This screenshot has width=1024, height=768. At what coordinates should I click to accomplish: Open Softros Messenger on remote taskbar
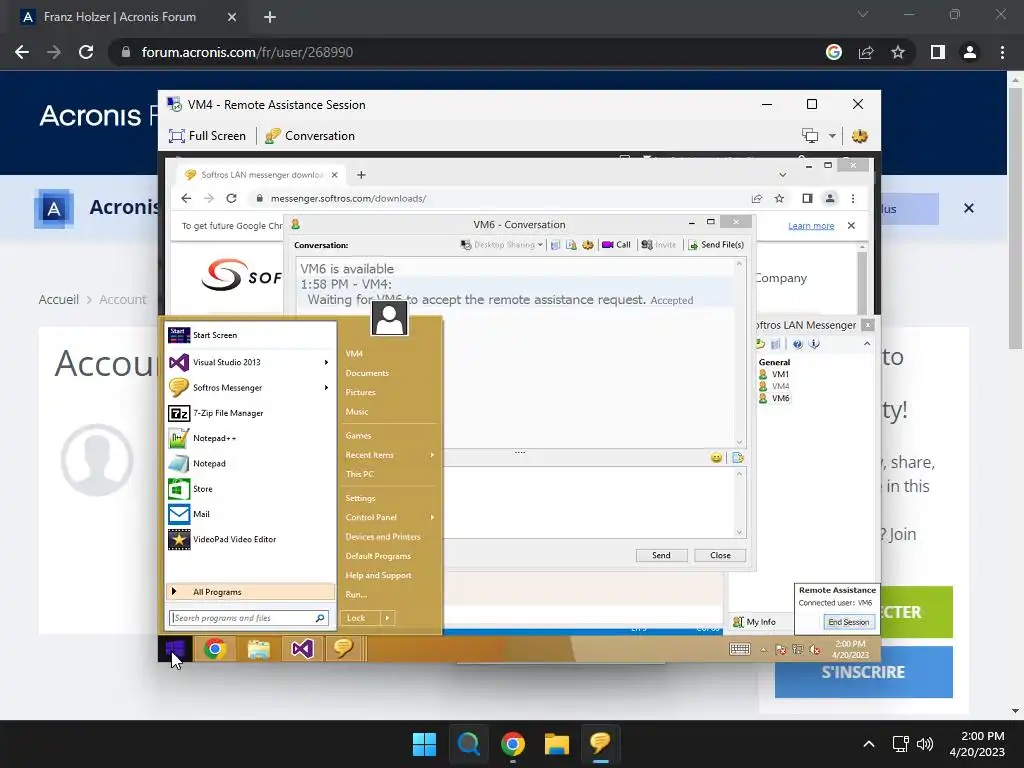344,648
